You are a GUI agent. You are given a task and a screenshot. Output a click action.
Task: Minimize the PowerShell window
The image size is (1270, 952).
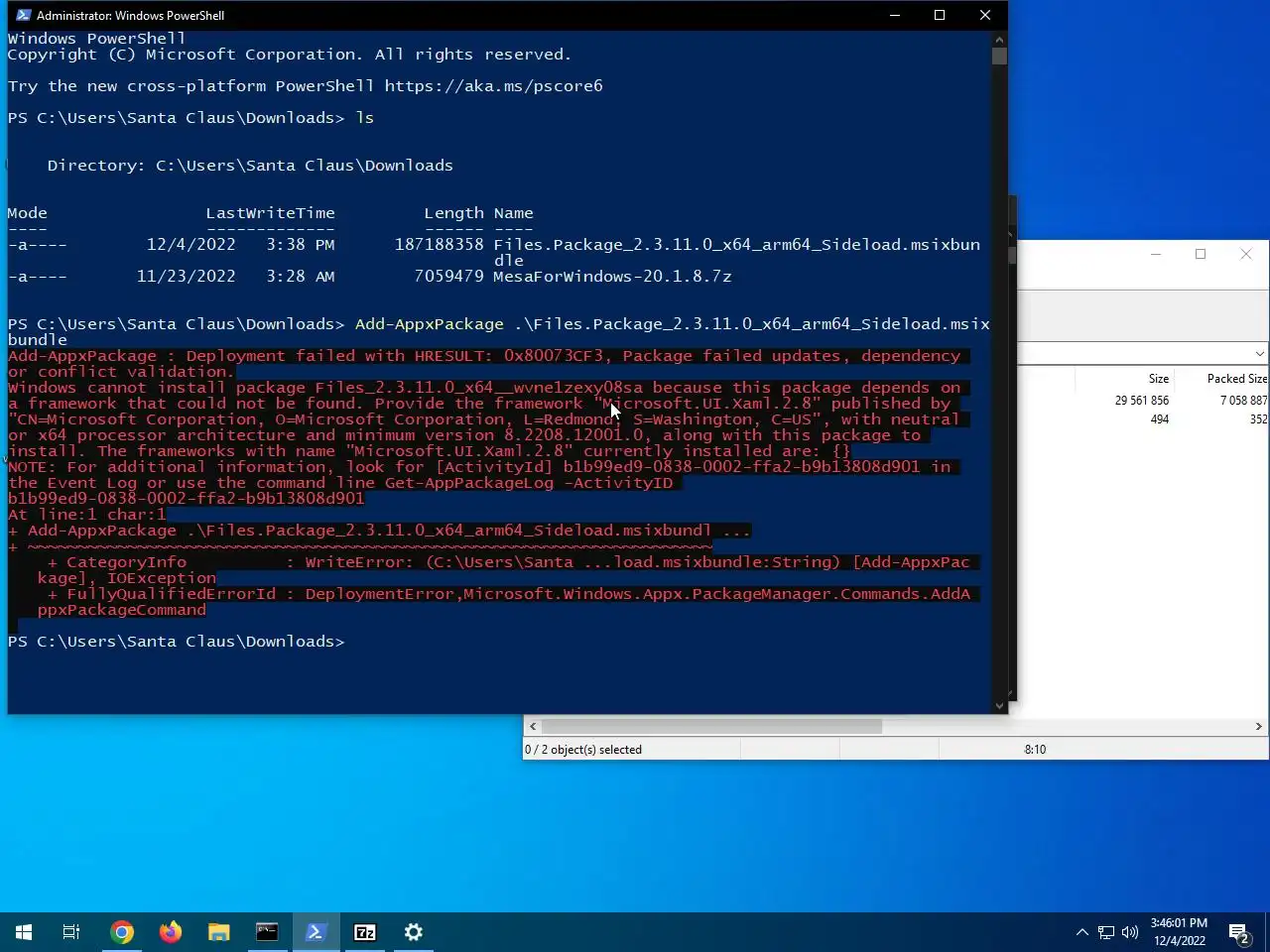pos(894,15)
